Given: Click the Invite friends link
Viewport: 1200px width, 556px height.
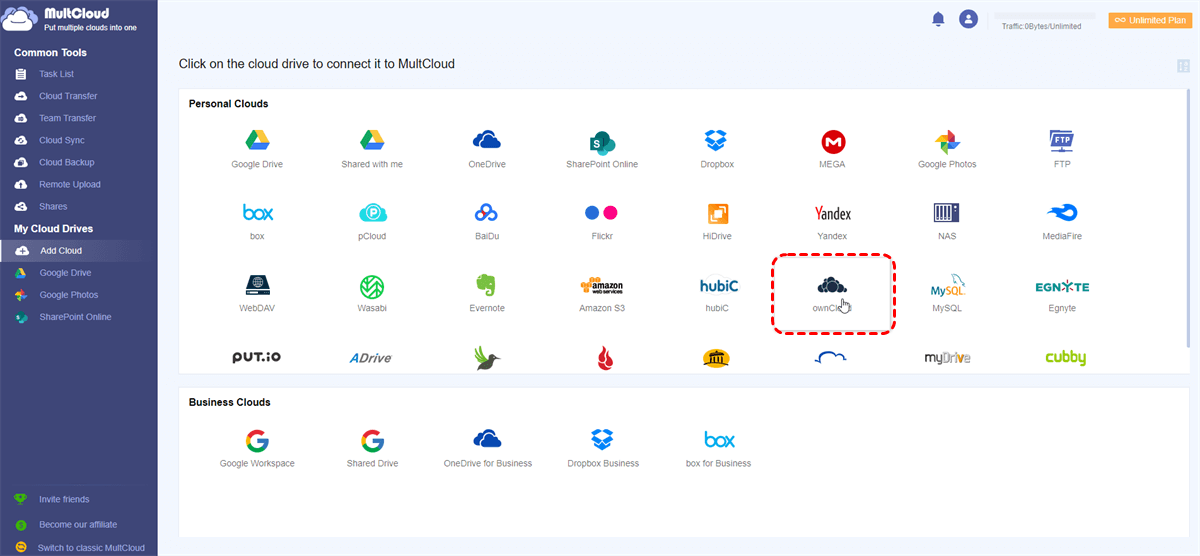Looking at the screenshot, I should (63, 499).
